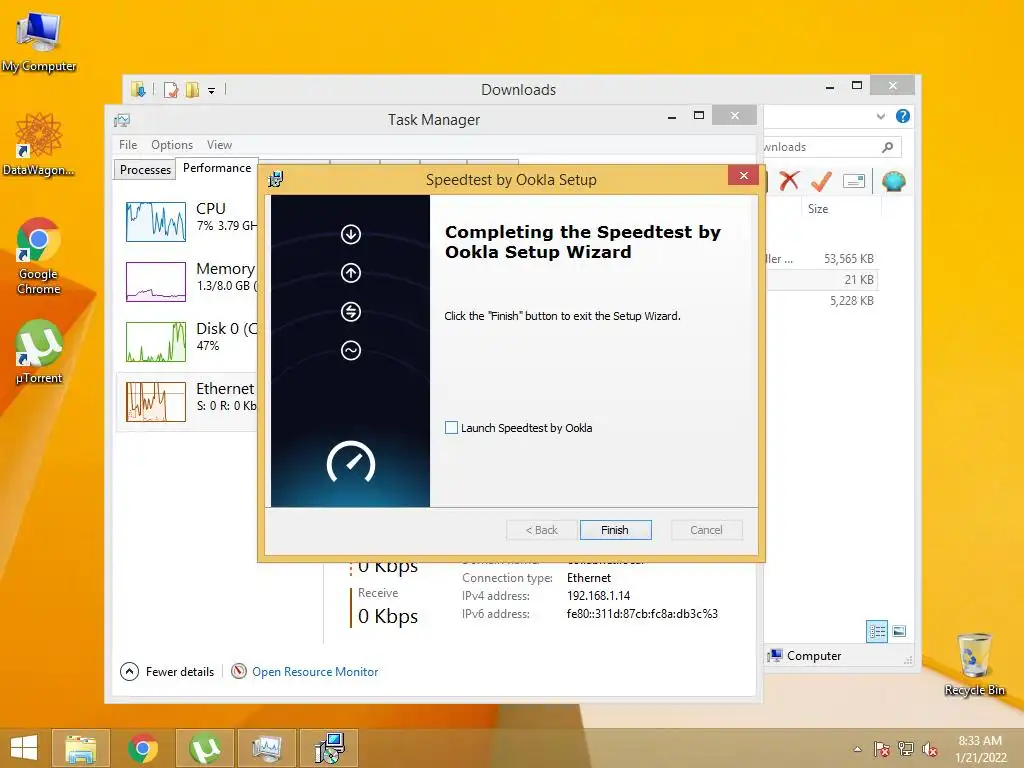Viewport: 1024px width, 768px height.
Task: Select the Ethernet graph thumbnail
Action: pyautogui.click(x=156, y=402)
